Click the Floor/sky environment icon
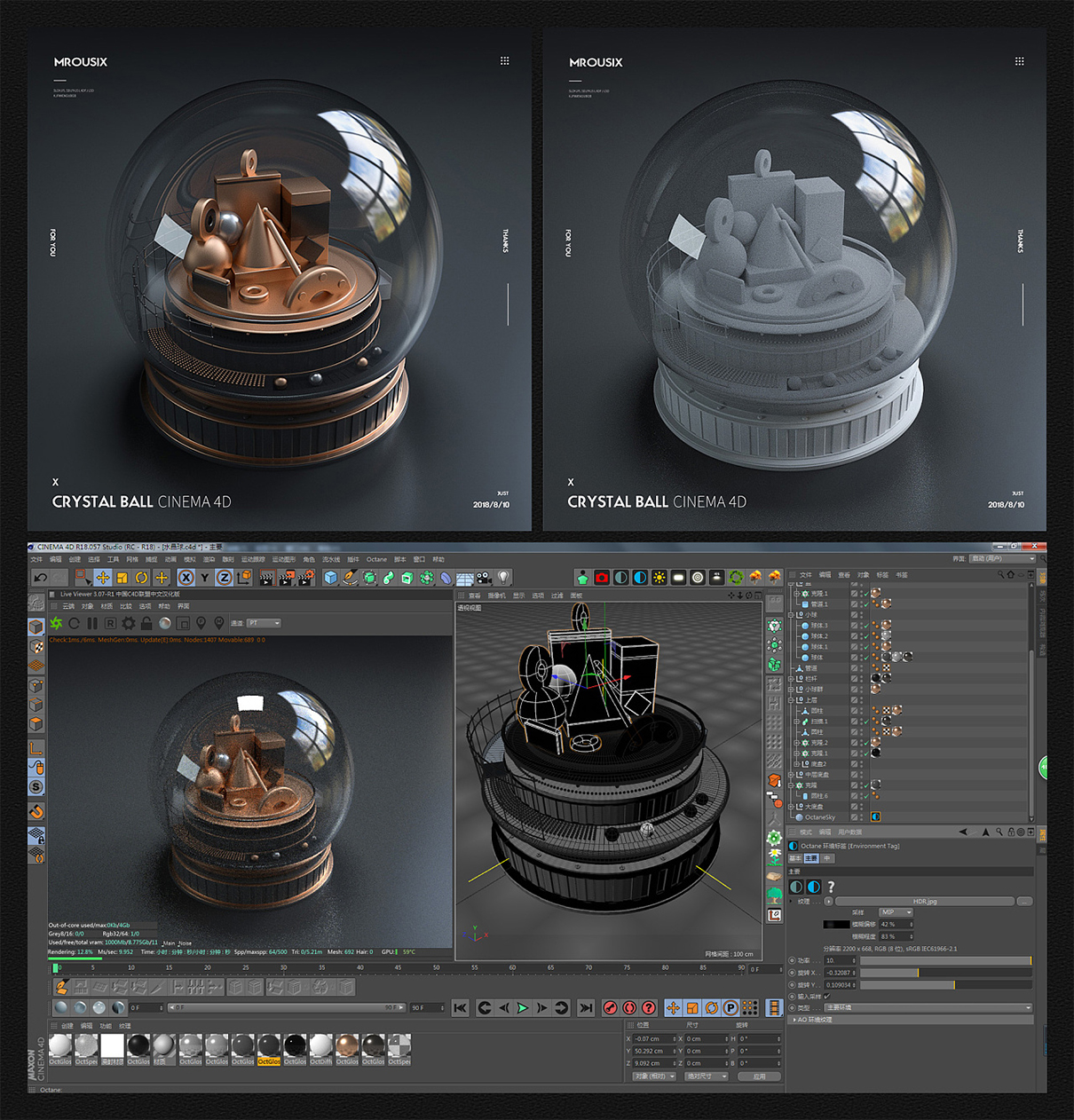 [x=464, y=578]
